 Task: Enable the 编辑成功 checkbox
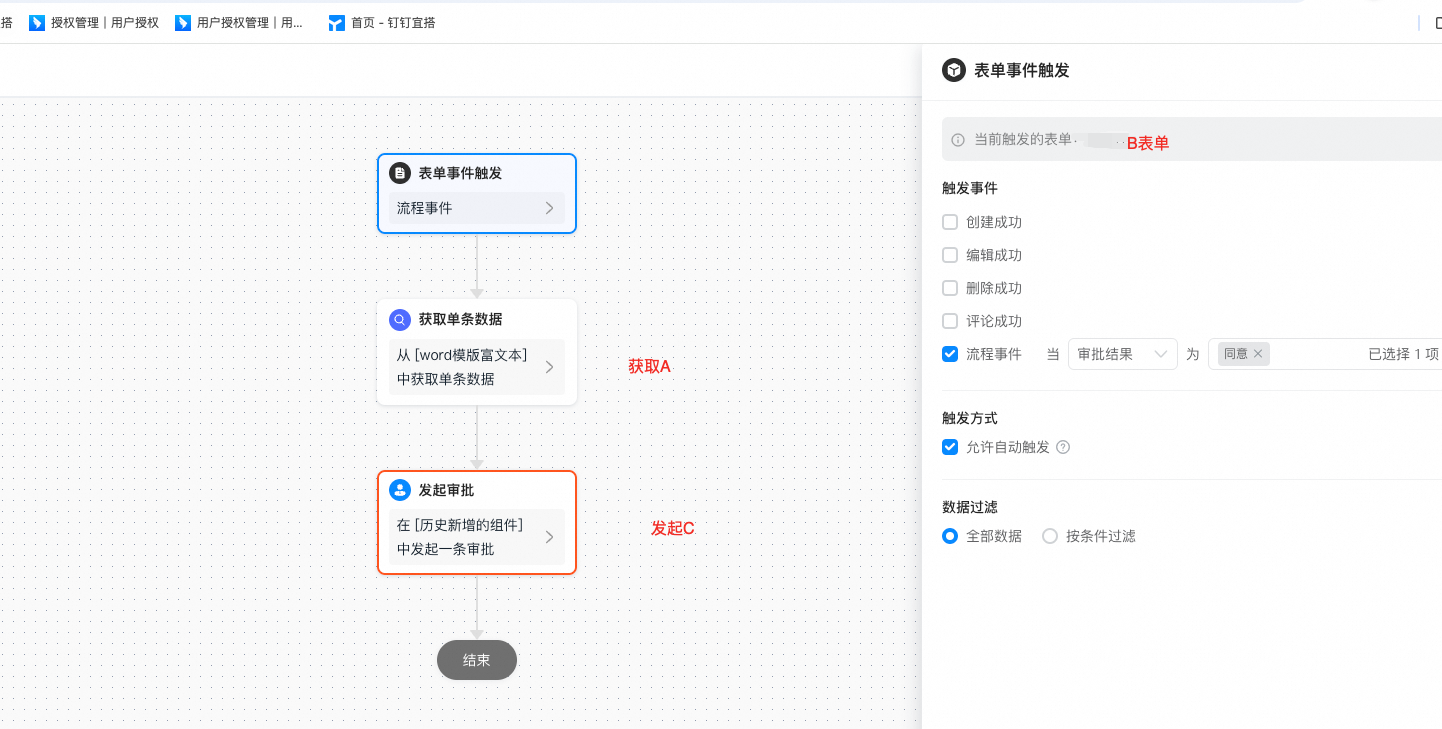click(x=950, y=255)
